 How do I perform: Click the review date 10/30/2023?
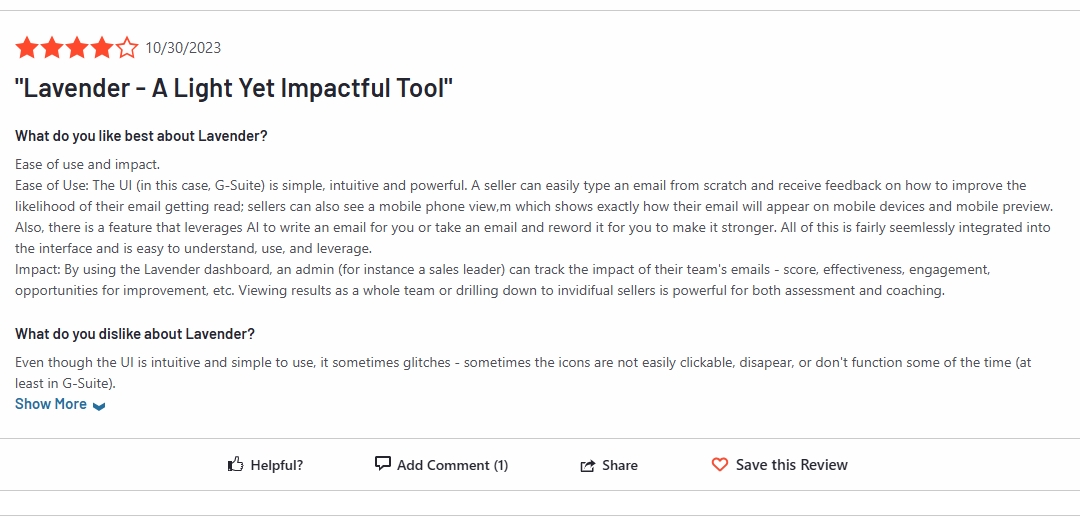tap(183, 48)
